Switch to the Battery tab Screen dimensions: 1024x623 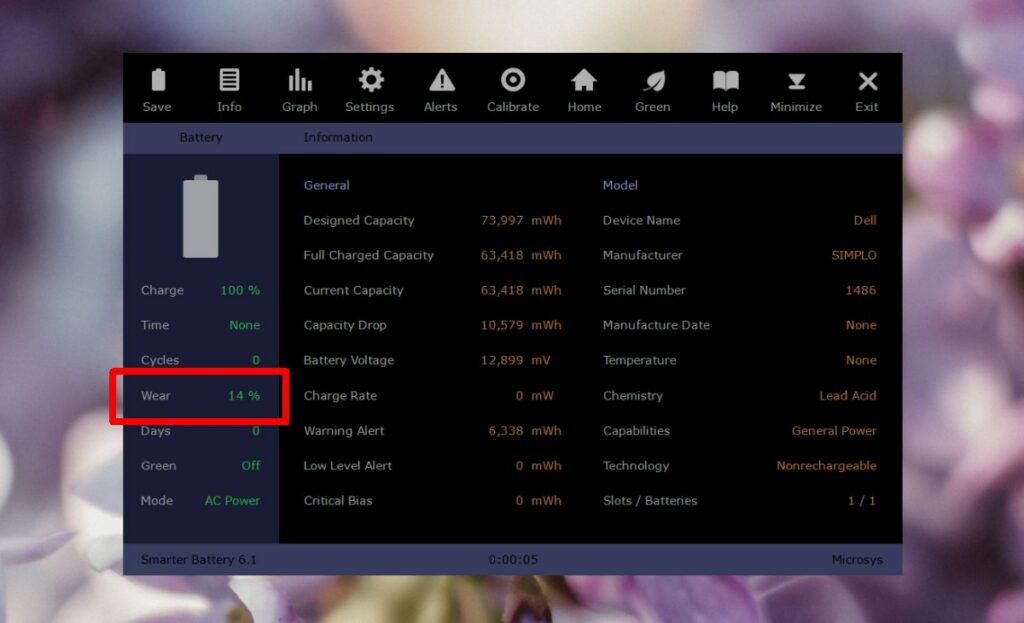[x=201, y=137]
